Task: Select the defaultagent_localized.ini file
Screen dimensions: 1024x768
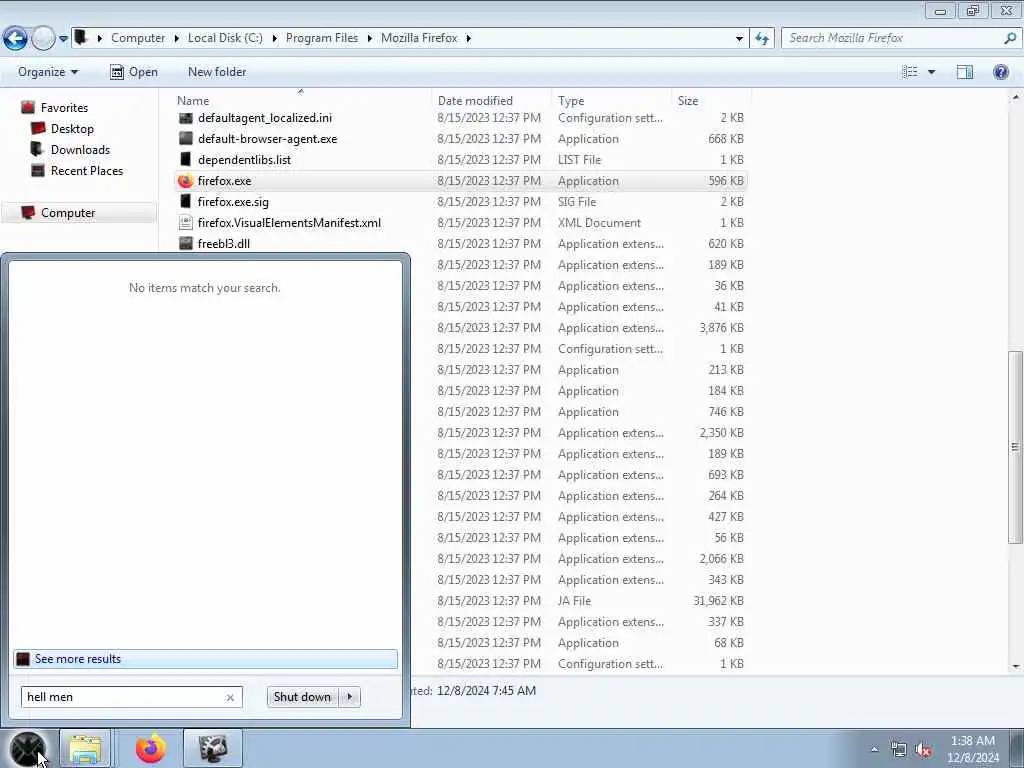Action: pyautogui.click(x=460, y=118)
